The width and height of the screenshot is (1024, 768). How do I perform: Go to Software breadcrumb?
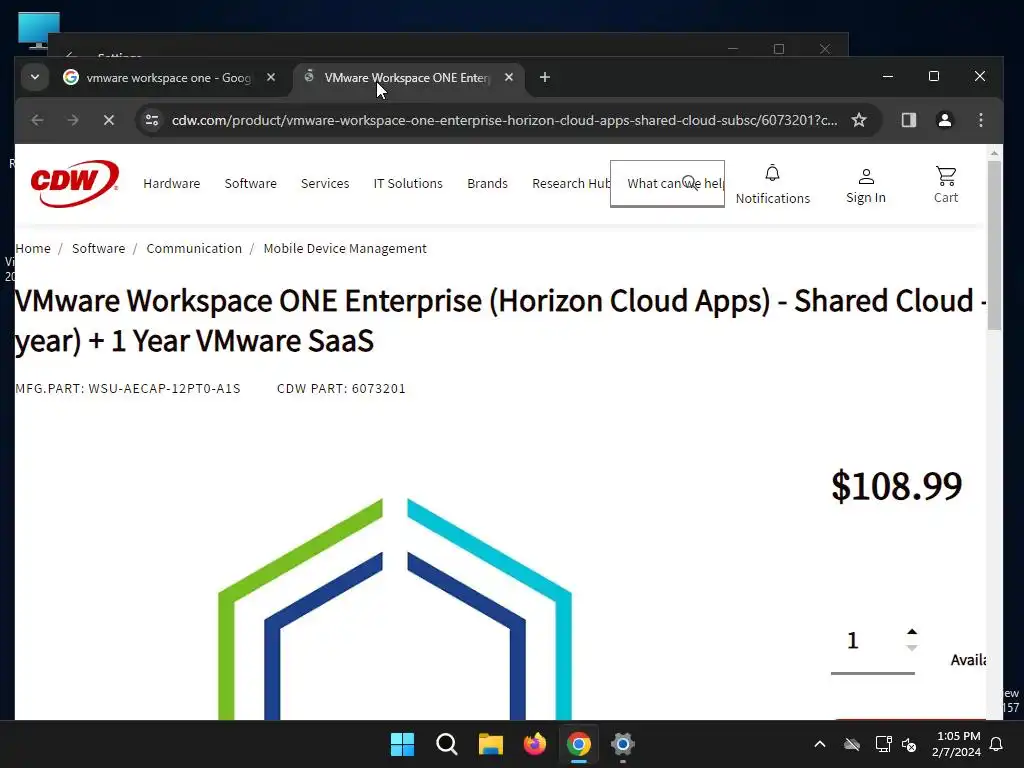click(99, 248)
